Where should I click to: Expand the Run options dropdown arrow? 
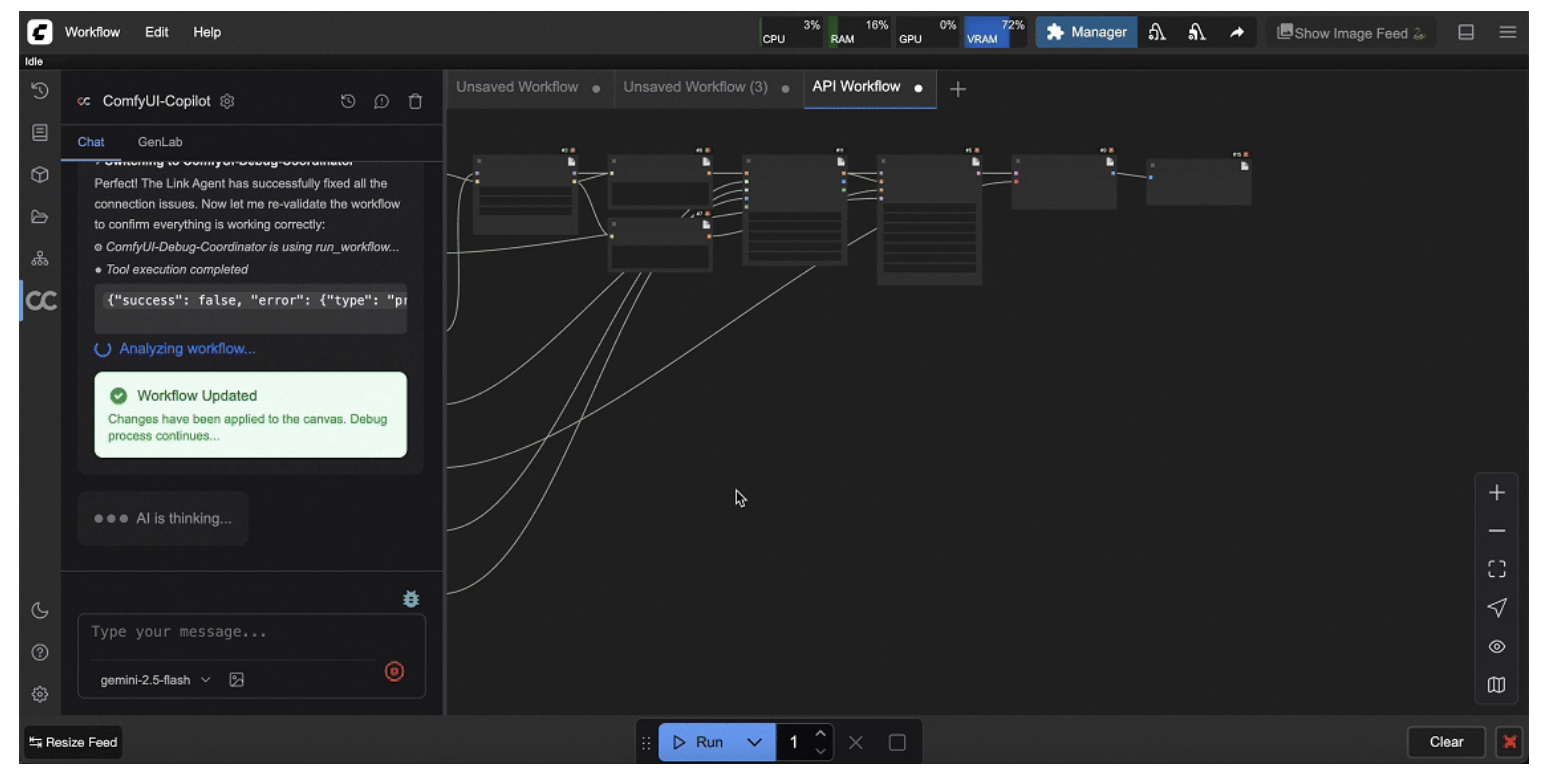click(755, 742)
